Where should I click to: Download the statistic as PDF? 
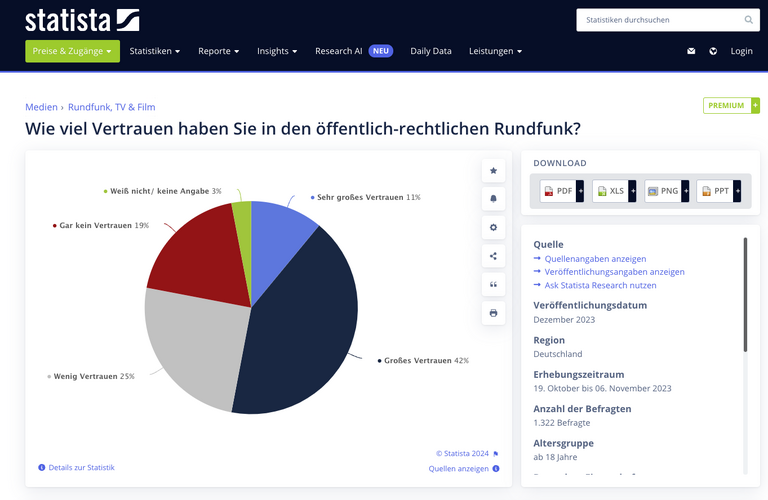click(562, 191)
